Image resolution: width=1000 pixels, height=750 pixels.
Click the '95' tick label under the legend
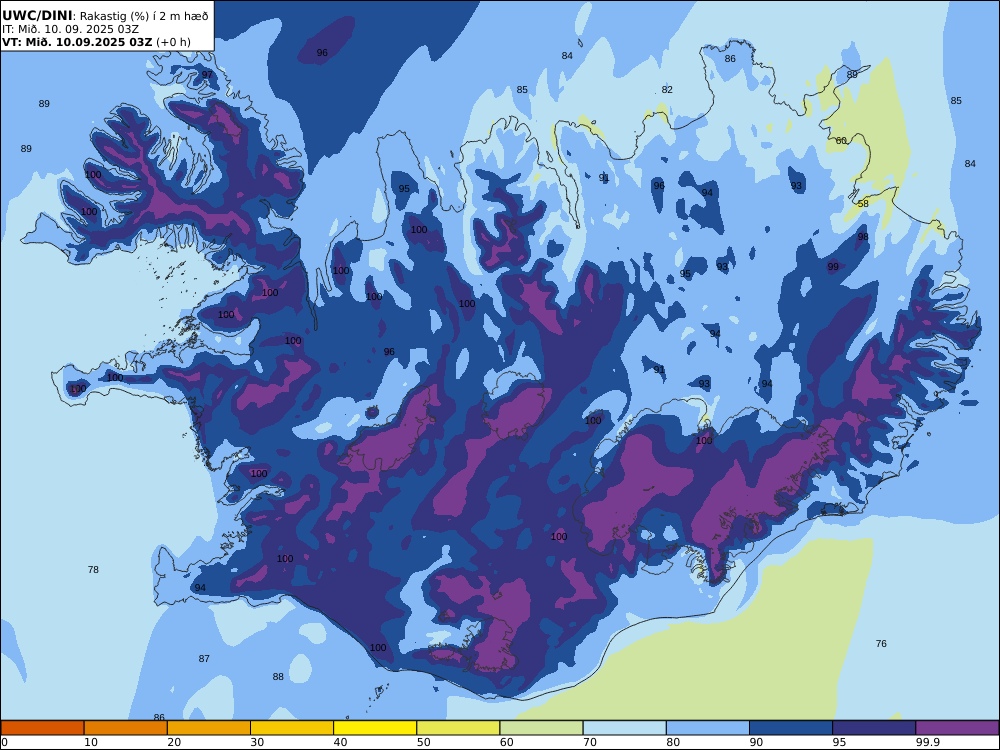coord(839,742)
